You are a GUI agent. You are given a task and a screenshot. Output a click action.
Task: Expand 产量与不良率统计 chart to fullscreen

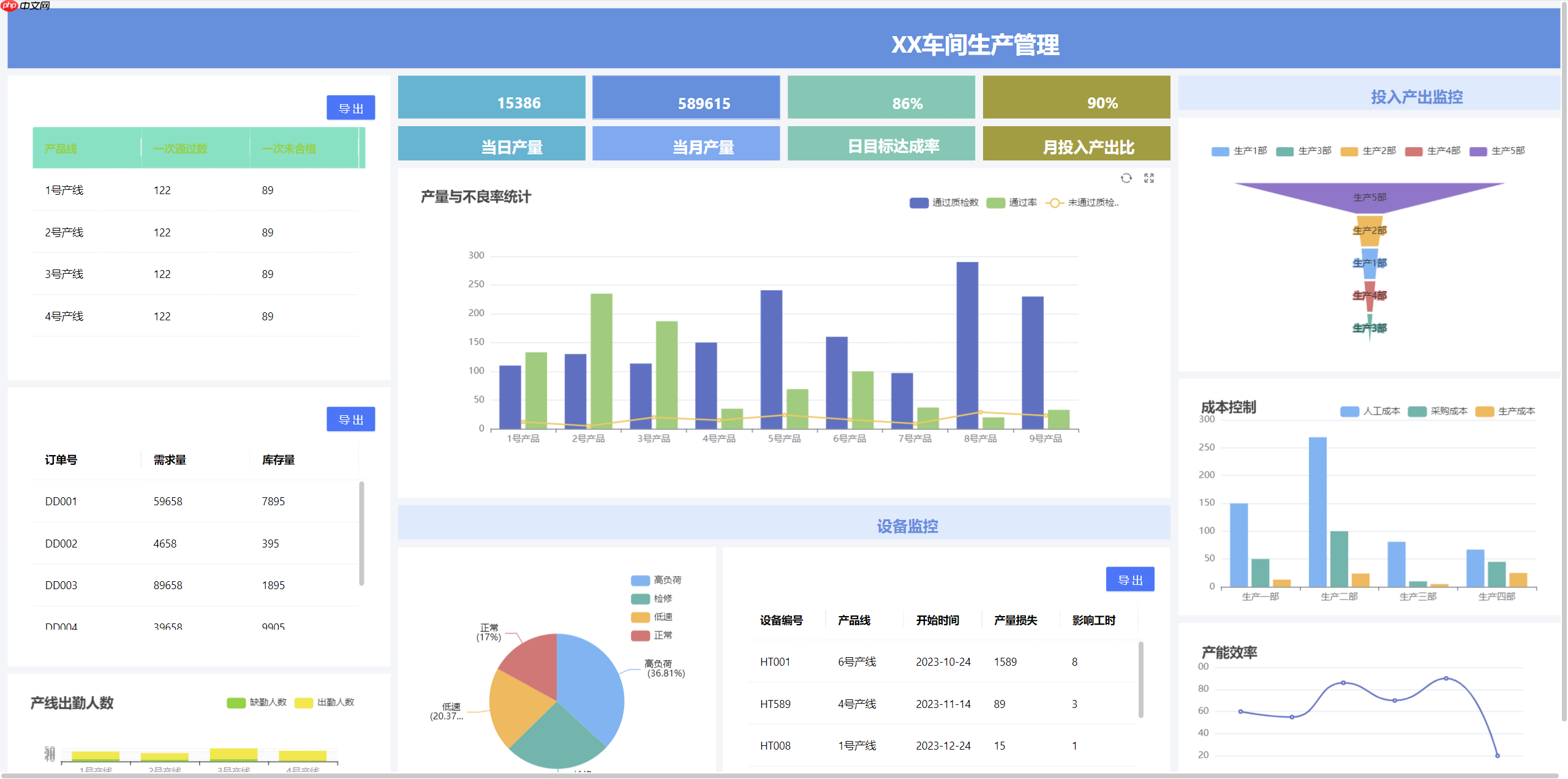point(1150,178)
